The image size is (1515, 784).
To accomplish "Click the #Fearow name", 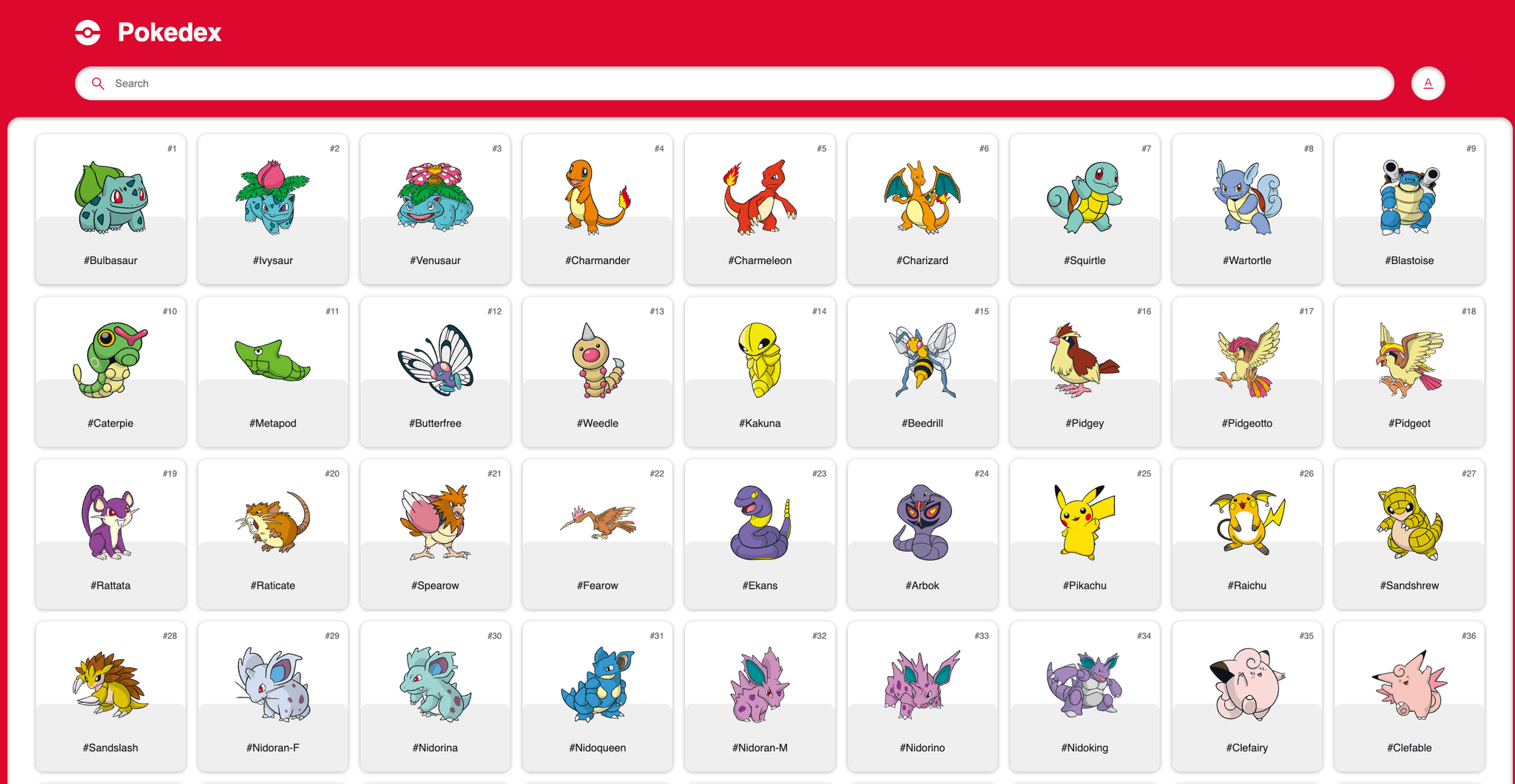I will [597, 585].
